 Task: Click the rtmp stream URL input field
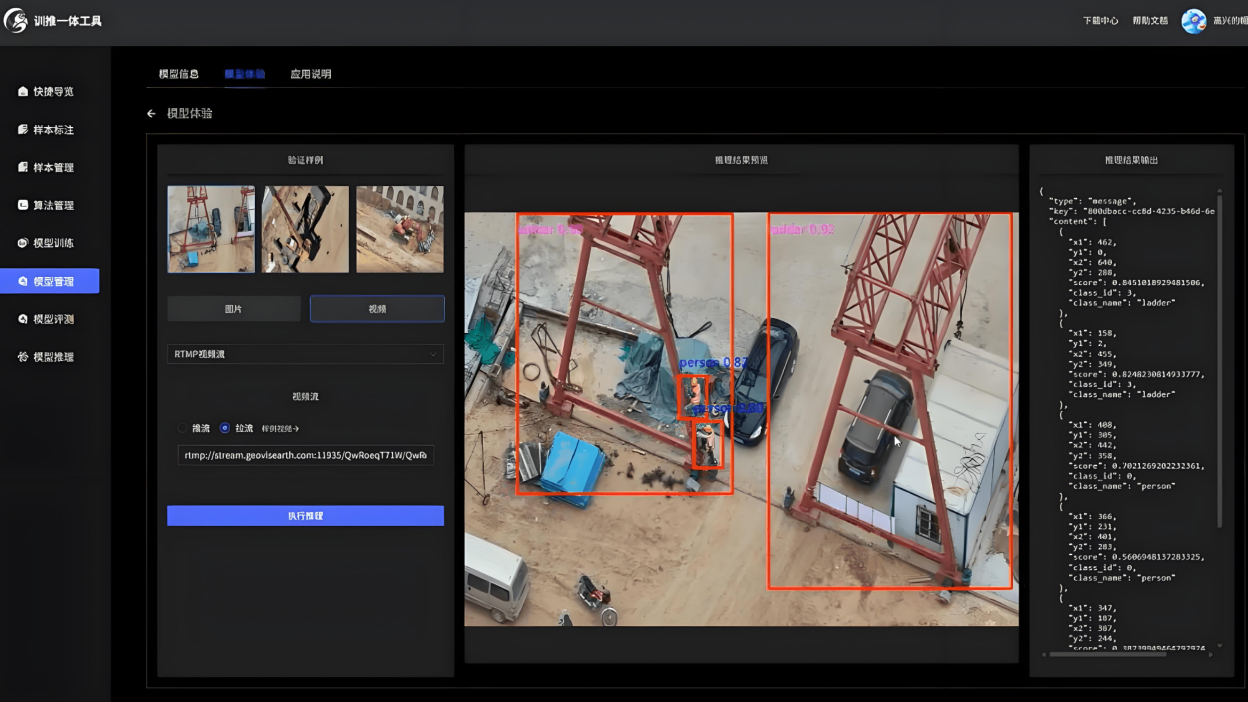[306, 456]
